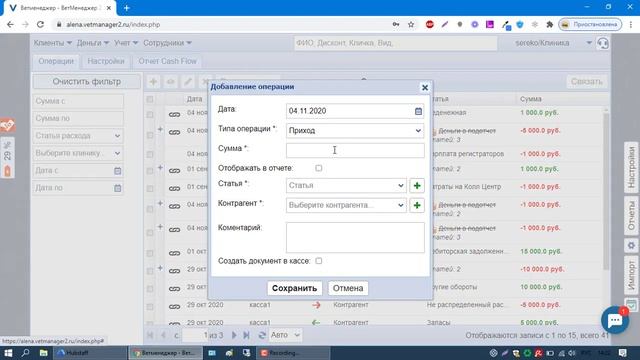Toggle select-all checkbox in table header

(x=150, y=99)
